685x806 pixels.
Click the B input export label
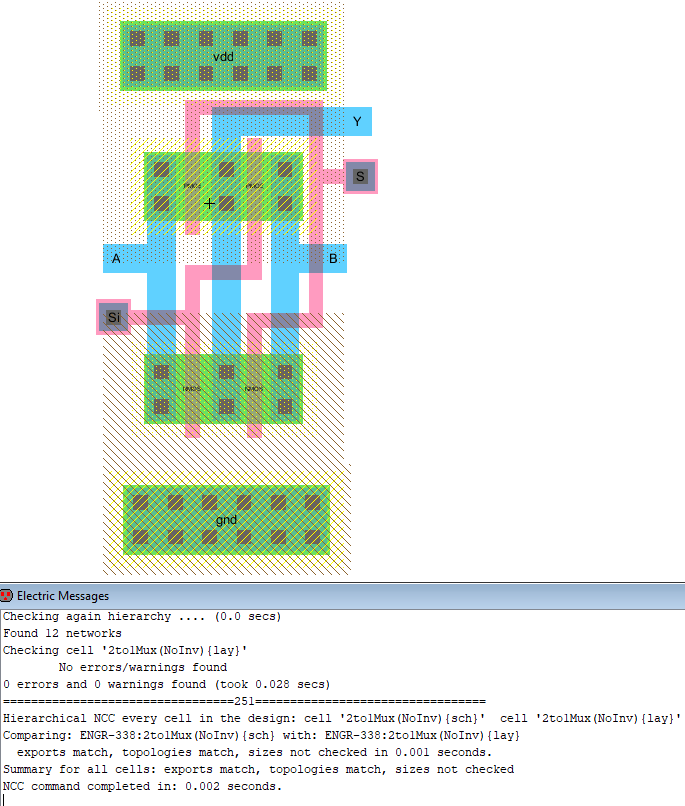pyautogui.click(x=333, y=259)
